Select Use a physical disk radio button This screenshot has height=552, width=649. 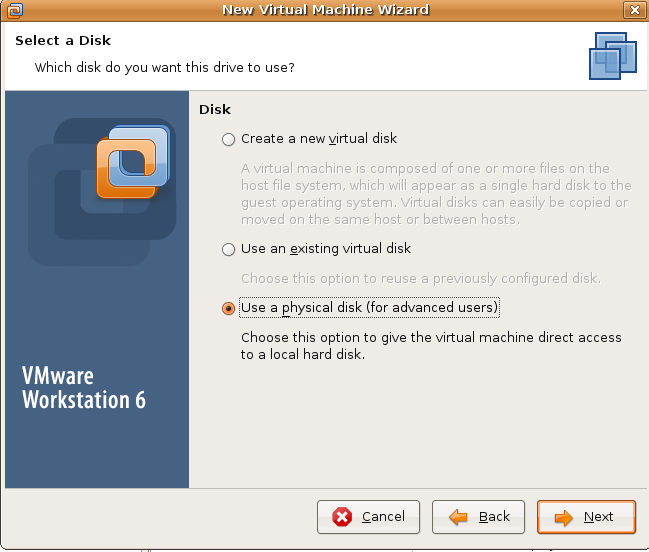(228, 308)
